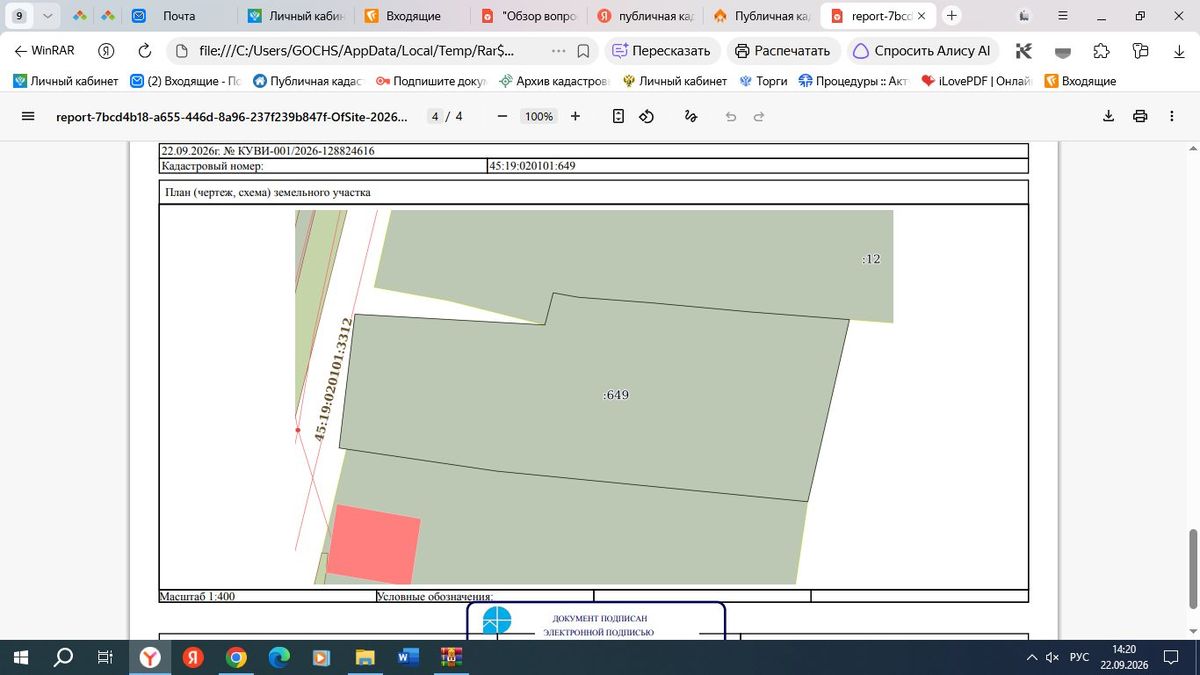Bookmark this page
Screen dimensions: 1200x675
583,51
